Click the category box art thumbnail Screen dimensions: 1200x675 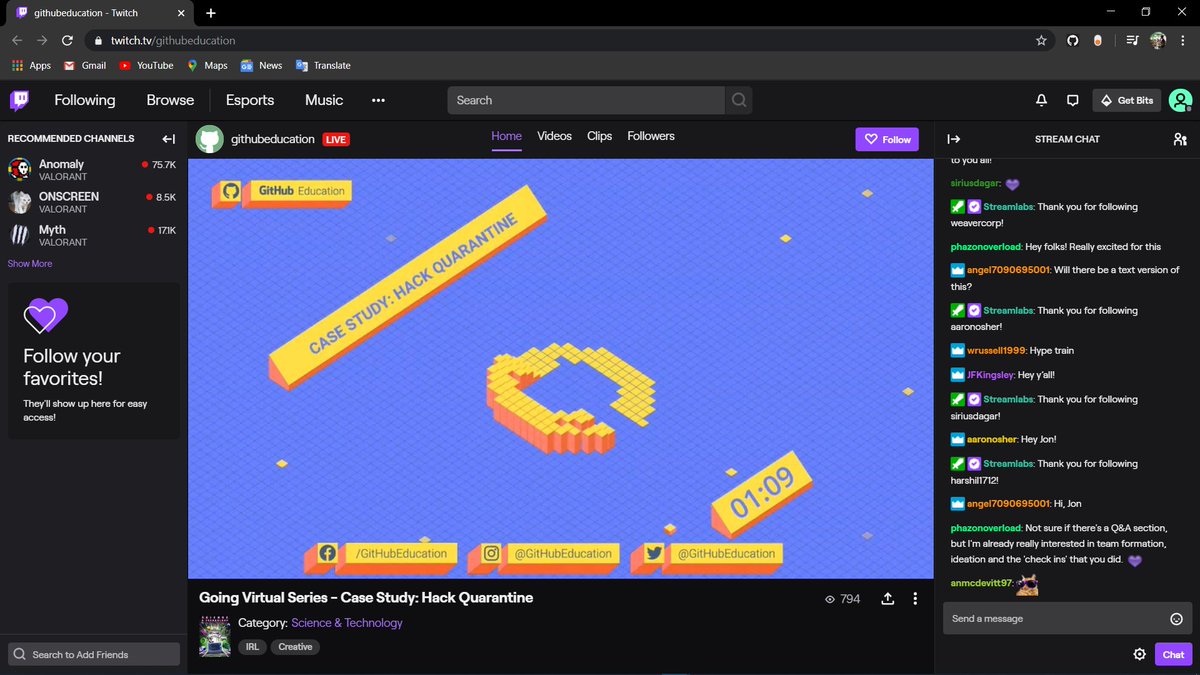coord(214,636)
